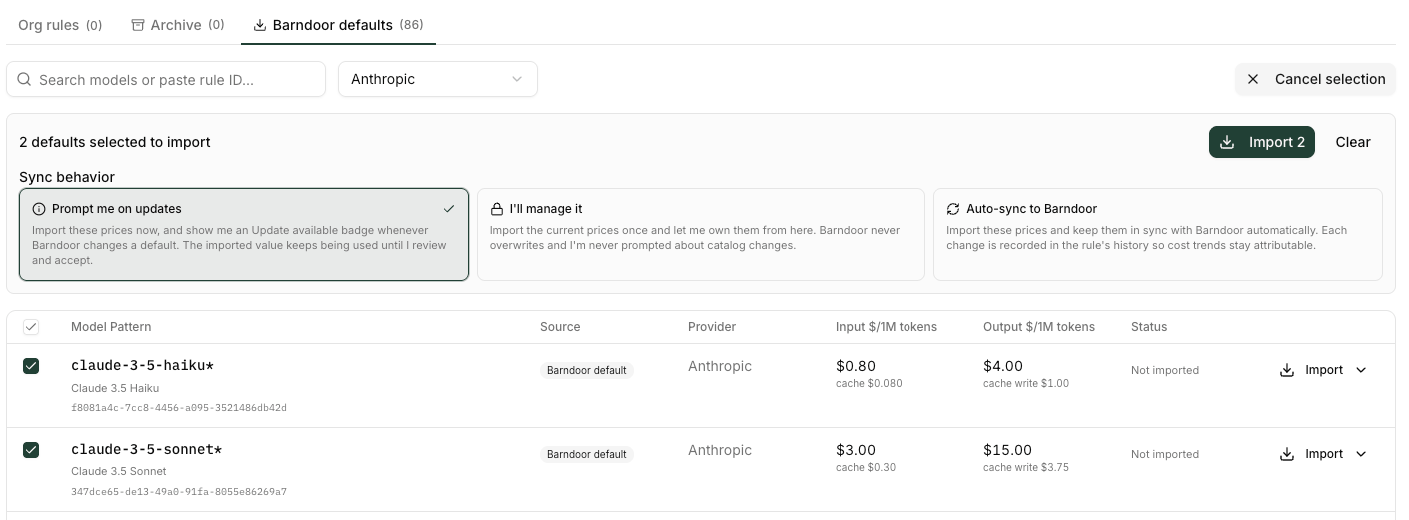1409x520 pixels.
Task: Click the Input $/1M tokens column header
Action: (886, 327)
